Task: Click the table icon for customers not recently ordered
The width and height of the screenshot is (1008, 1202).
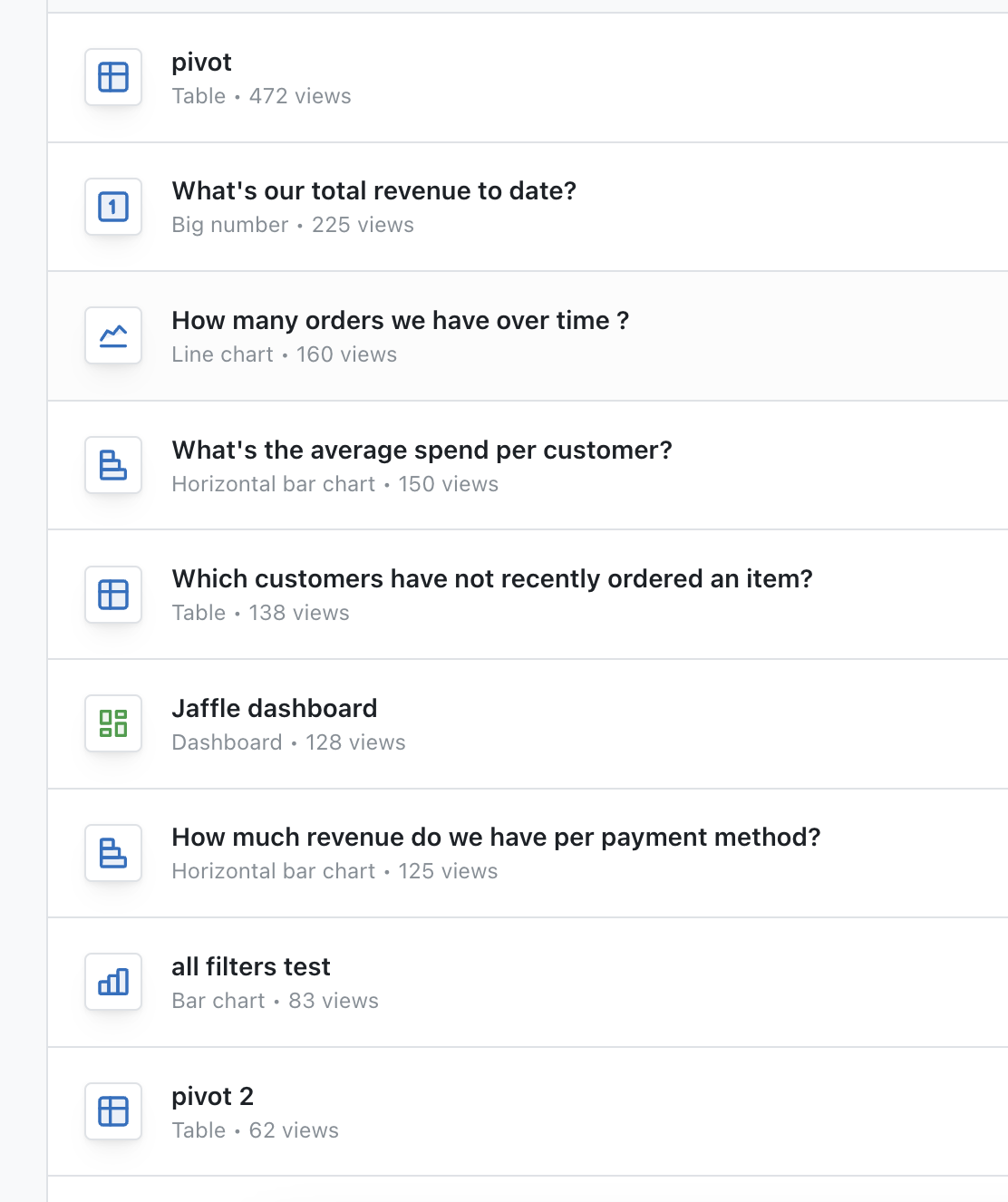Action: [113, 595]
